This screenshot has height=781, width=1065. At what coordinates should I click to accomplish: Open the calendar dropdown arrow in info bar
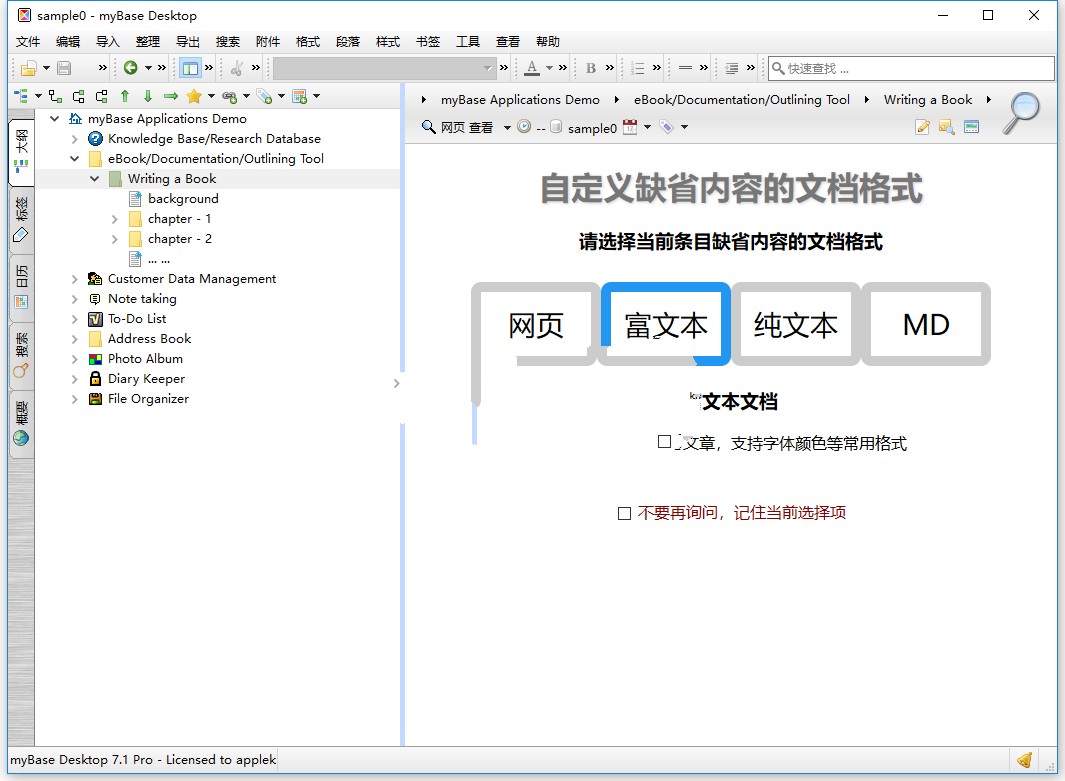point(647,127)
